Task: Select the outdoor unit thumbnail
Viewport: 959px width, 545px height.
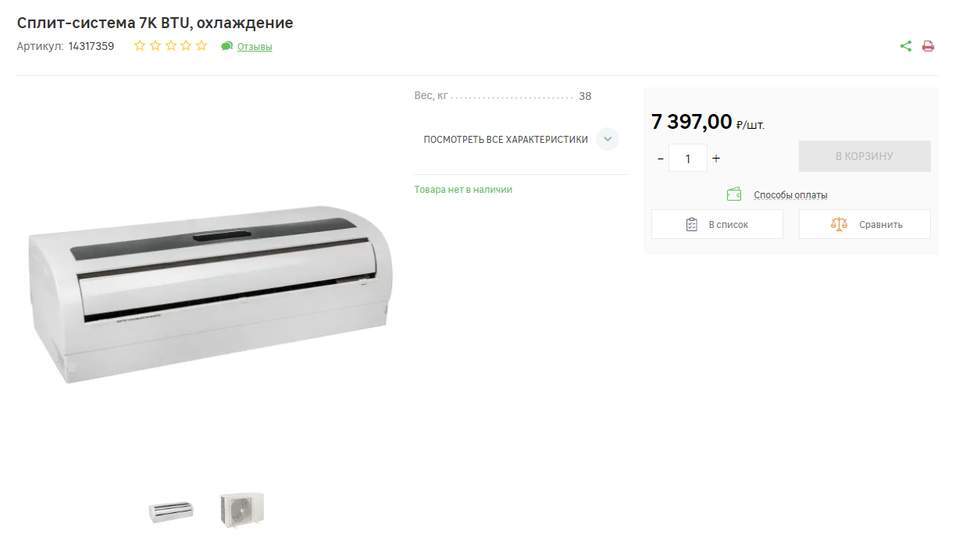Action: (242, 509)
